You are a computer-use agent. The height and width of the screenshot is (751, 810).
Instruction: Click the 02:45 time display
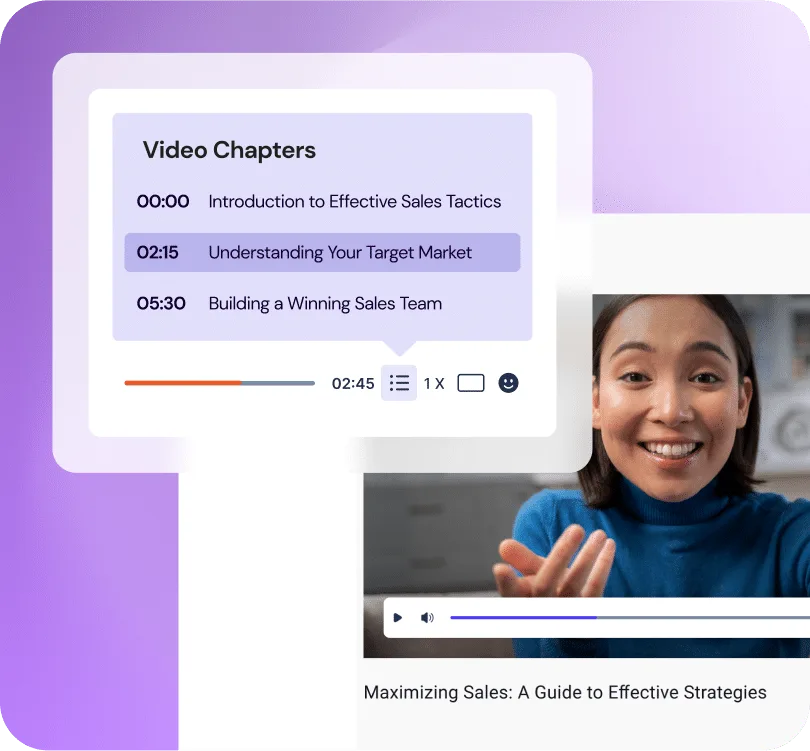(x=351, y=383)
